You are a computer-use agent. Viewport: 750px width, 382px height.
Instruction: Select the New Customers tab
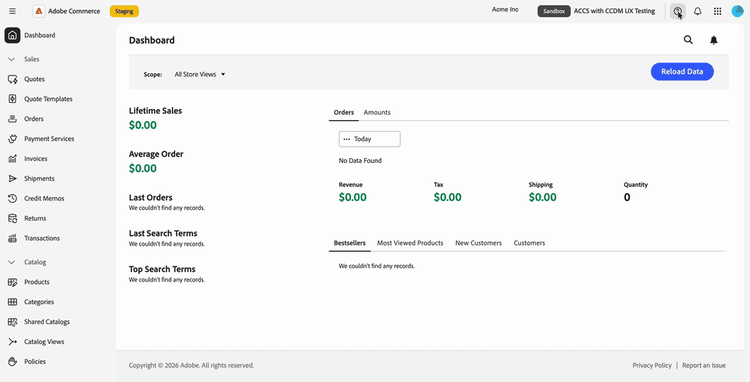[478, 243]
